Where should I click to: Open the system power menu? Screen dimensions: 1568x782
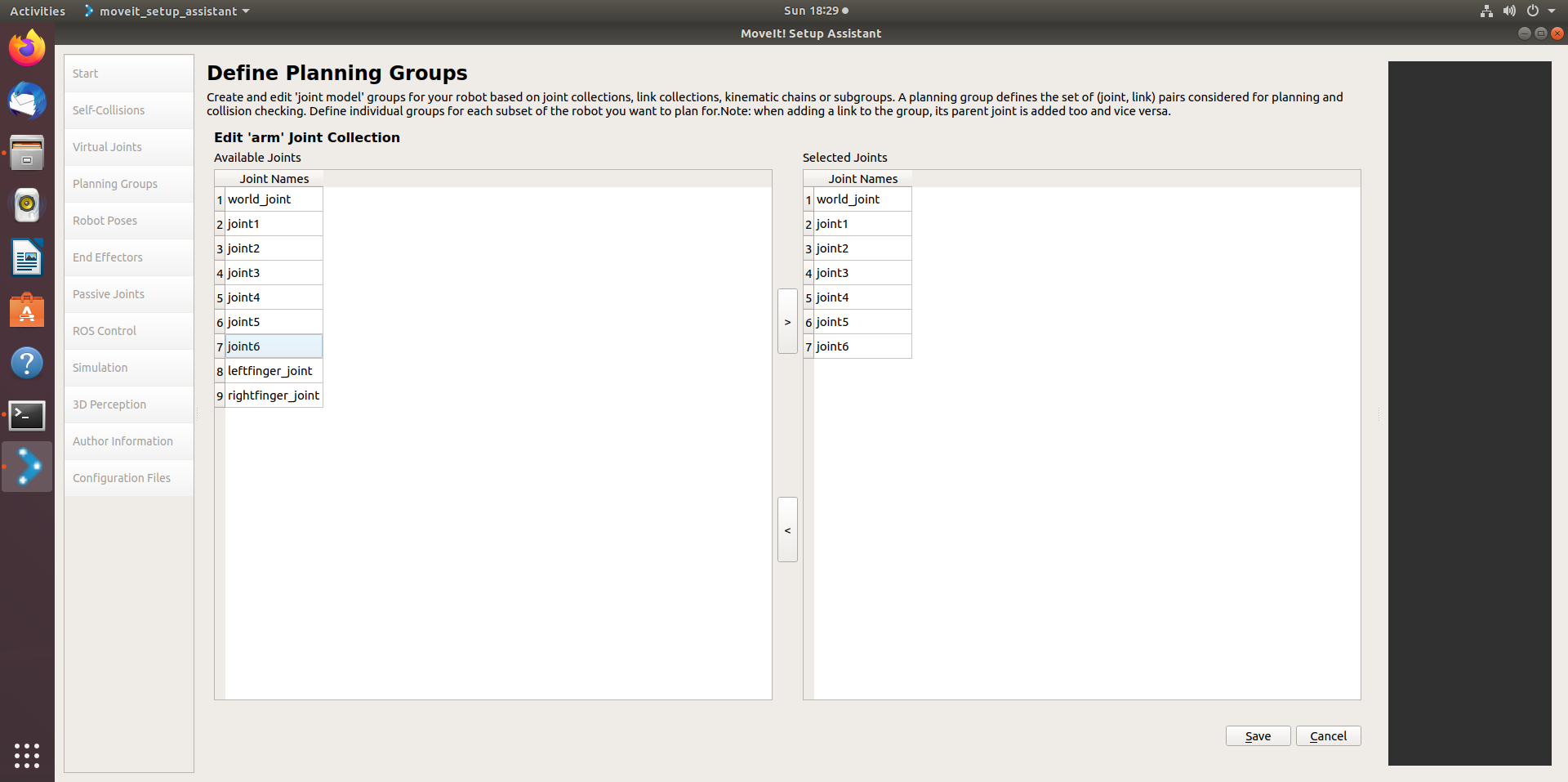1534,11
